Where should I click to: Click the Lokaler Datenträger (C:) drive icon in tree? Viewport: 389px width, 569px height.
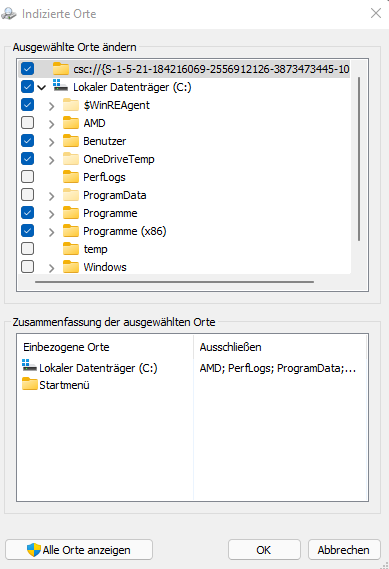pyautogui.click(x=60, y=86)
